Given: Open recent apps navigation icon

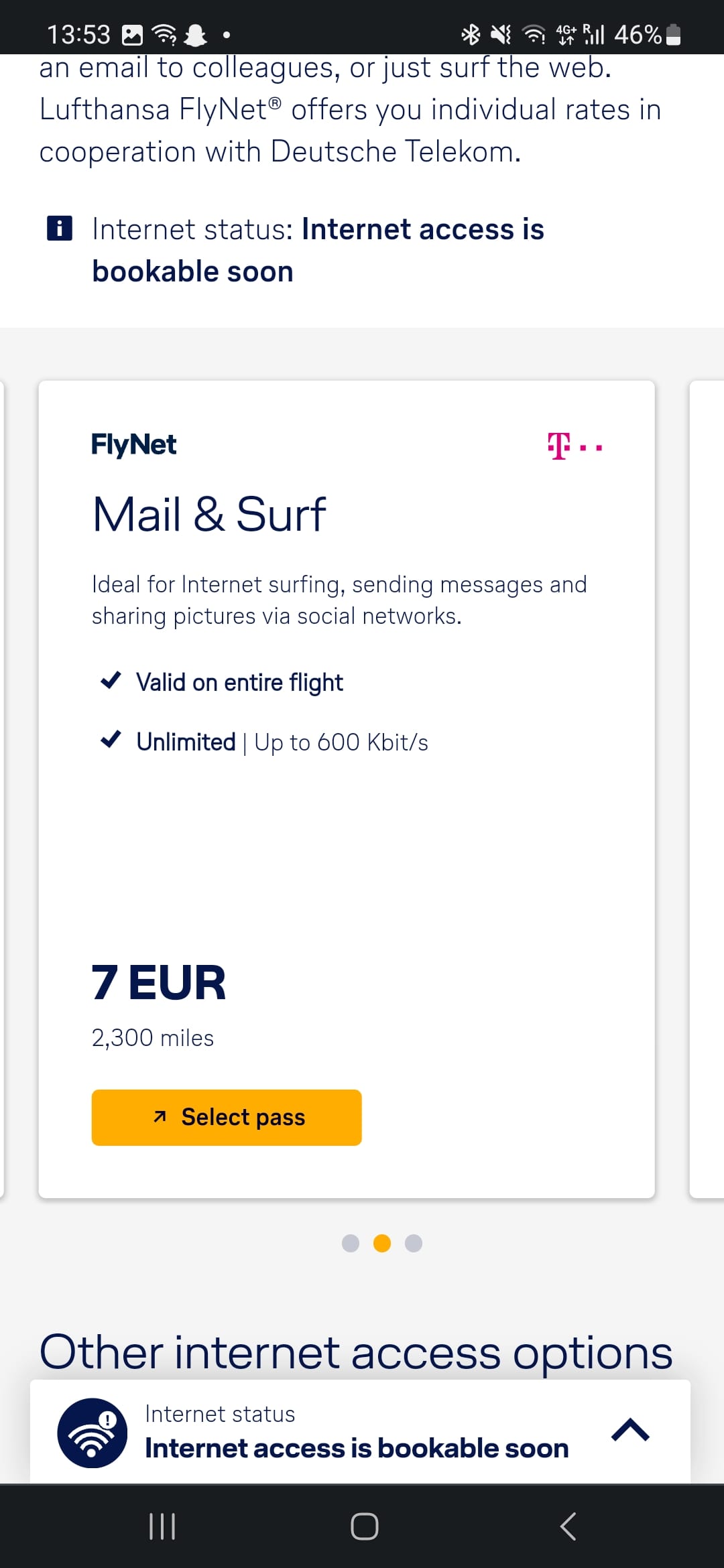Looking at the screenshot, I should 162,1526.
